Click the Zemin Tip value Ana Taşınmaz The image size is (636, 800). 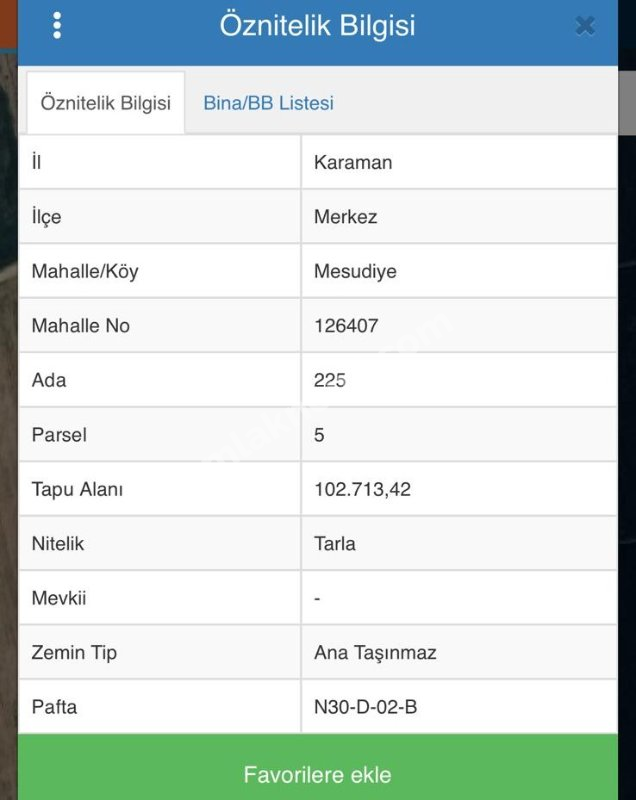[x=375, y=653]
